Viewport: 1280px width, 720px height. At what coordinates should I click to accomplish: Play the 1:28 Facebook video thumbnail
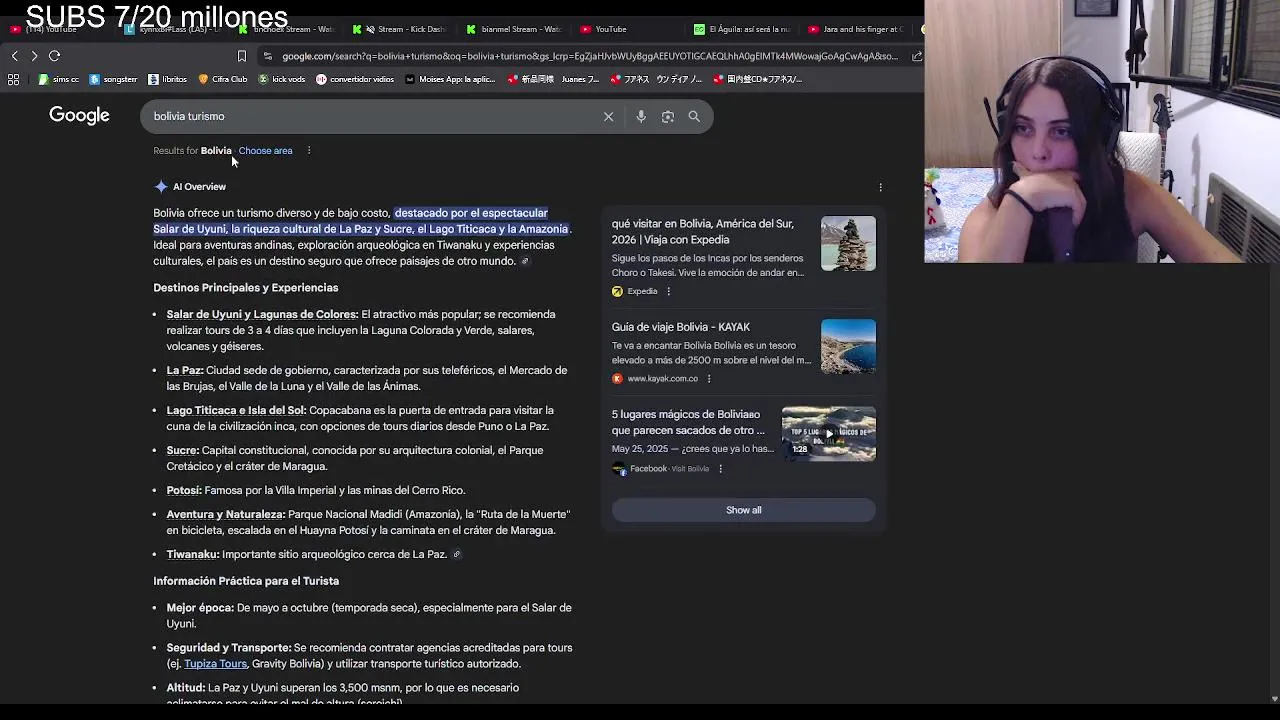[x=828, y=433]
